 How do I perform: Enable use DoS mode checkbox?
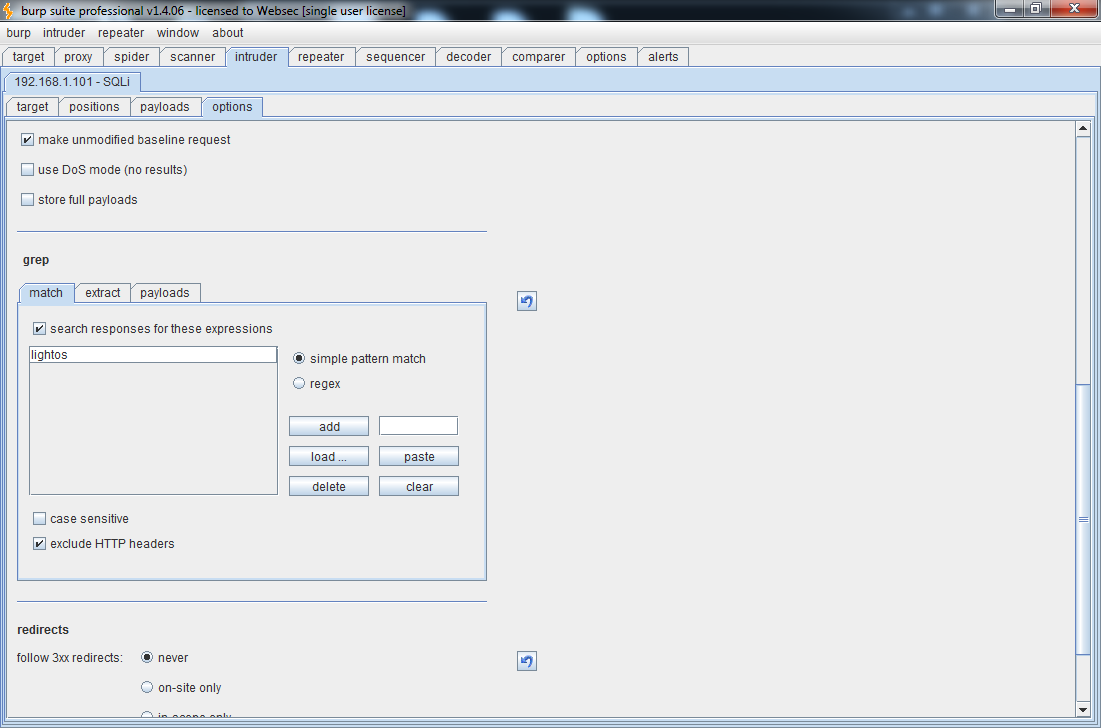point(28,170)
